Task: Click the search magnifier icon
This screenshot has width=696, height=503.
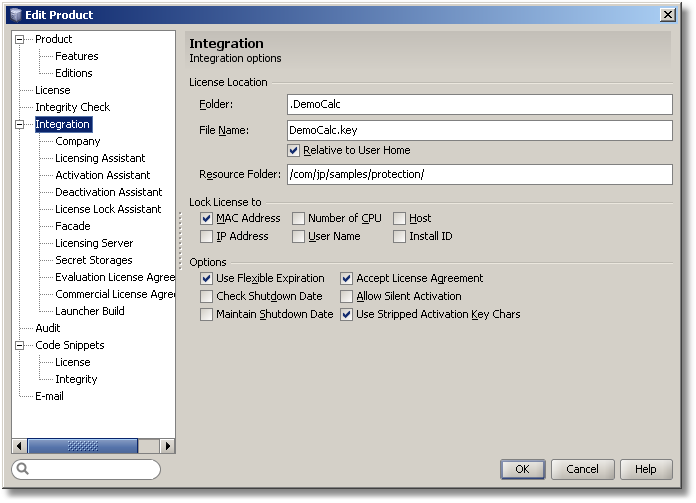Action: [x=23, y=469]
